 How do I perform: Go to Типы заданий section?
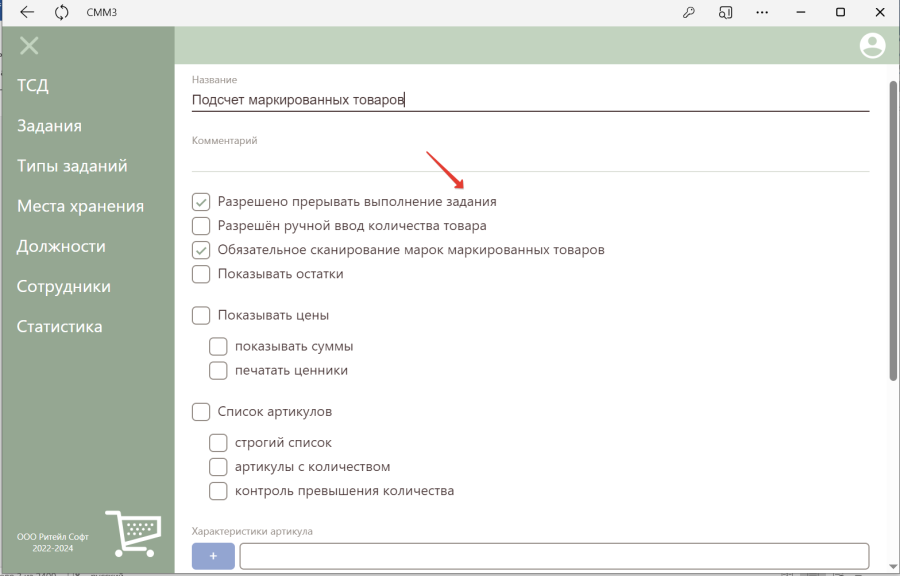72,166
